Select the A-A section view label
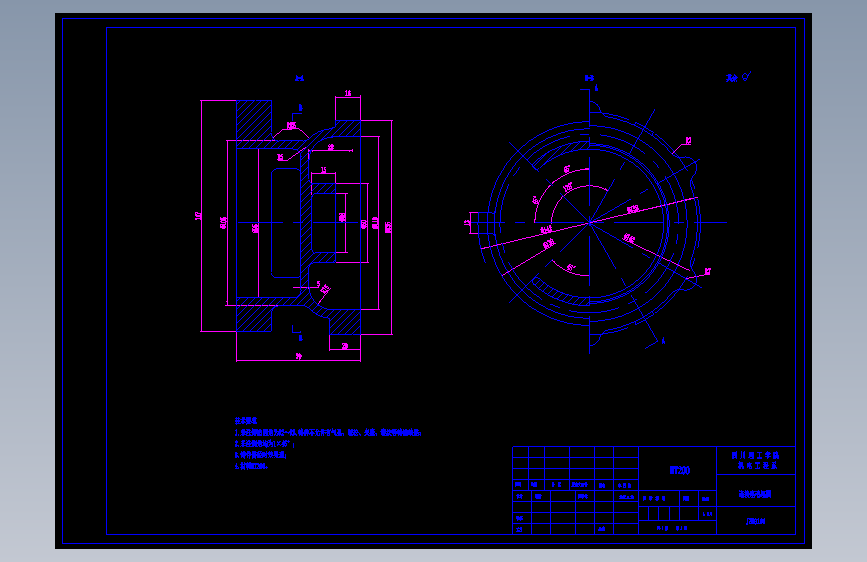This screenshot has height=562, width=867. (299, 79)
